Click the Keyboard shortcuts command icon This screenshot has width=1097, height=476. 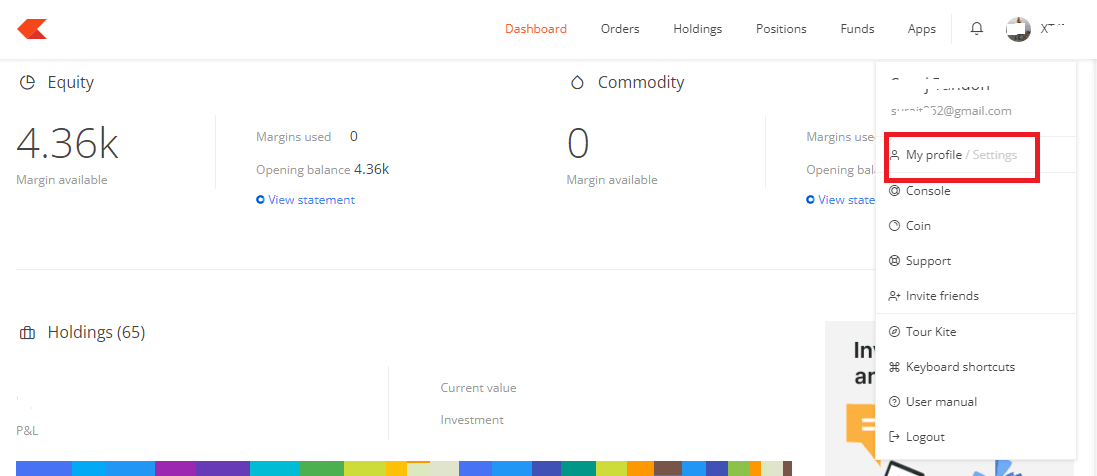pyautogui.click(x=894, y=367)
